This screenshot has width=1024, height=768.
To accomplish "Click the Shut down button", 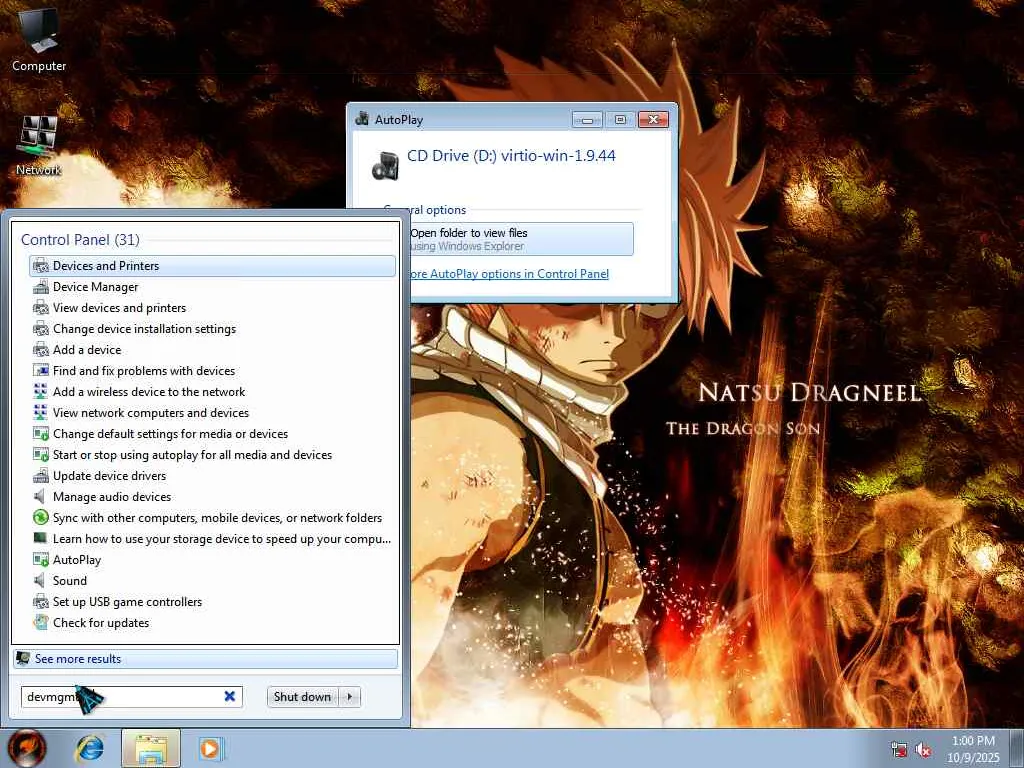I will click(302, 697).
